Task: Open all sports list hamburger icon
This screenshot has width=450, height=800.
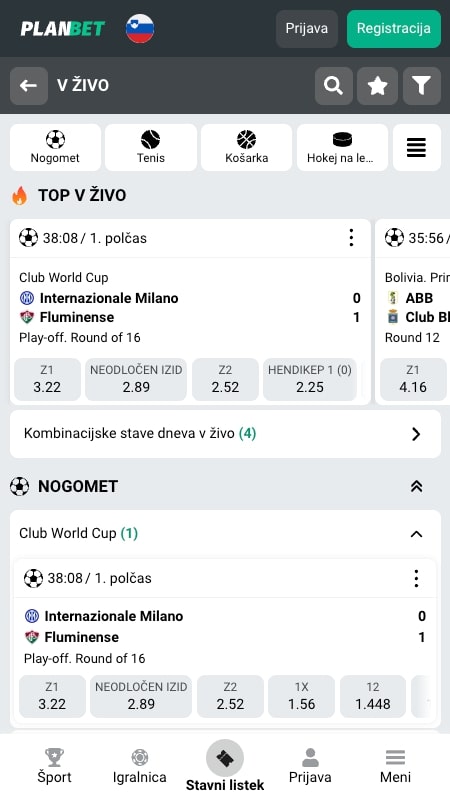Action: (416, 147)
